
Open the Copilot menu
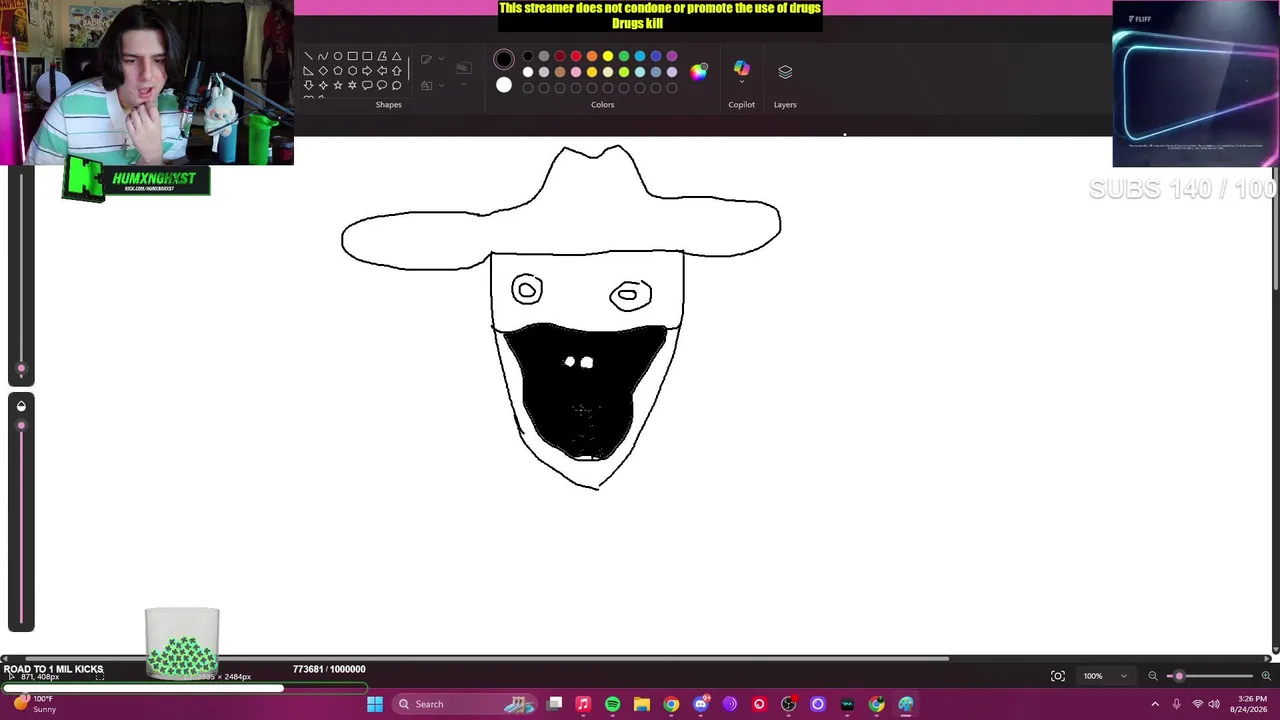pyautogui.click(x=741, y=71)
